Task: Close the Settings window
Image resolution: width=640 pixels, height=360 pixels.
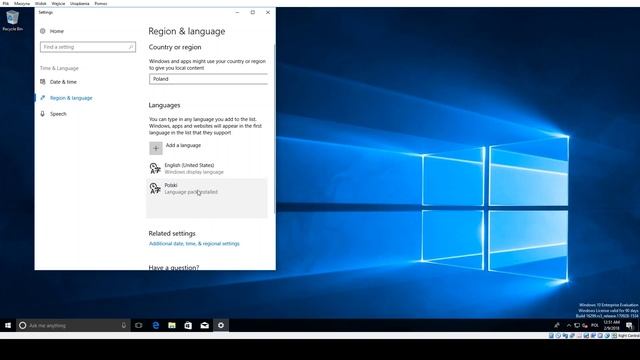Action: [x=268, y=12]
